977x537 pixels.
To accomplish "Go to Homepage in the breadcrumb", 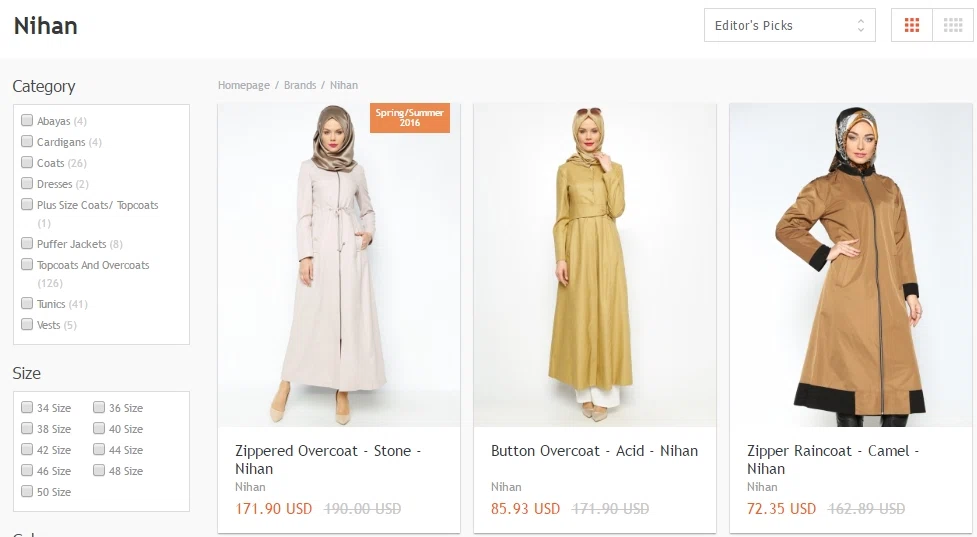I will point(244,85).
